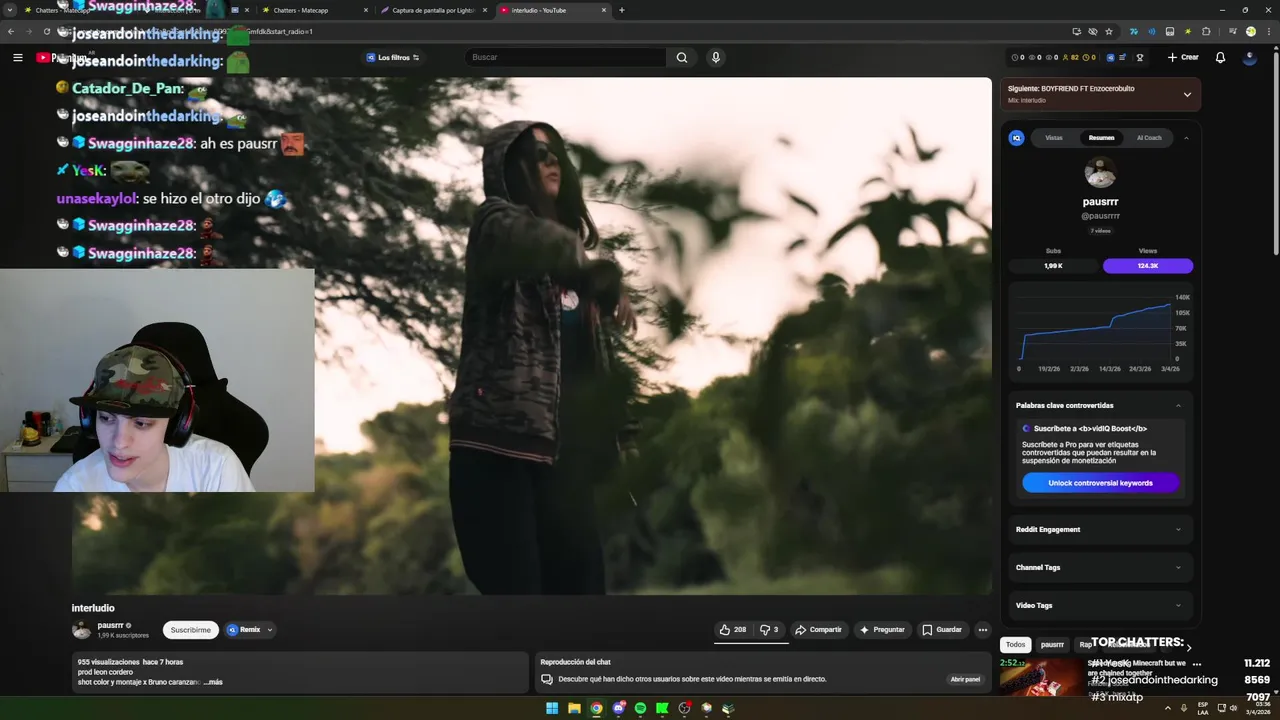Click the install-app icon in address bar
Viewport: 1280px width, 720px height.
[1076, 31]
